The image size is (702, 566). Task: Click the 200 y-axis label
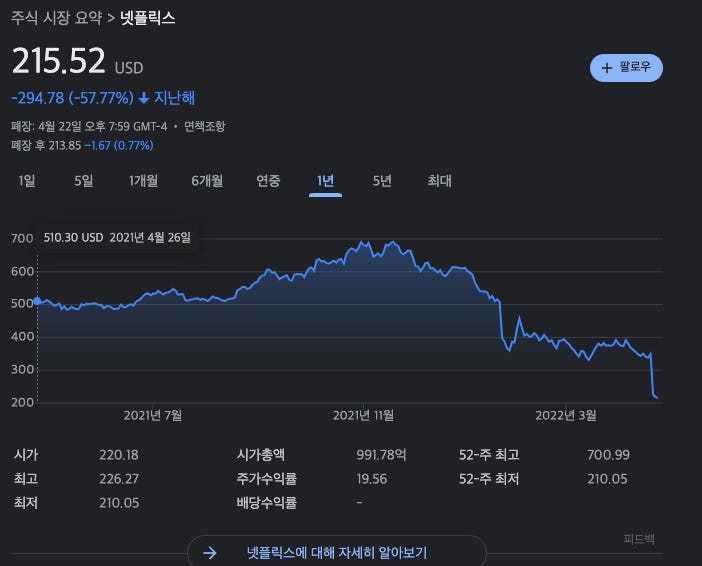click(x=22, y=402)
